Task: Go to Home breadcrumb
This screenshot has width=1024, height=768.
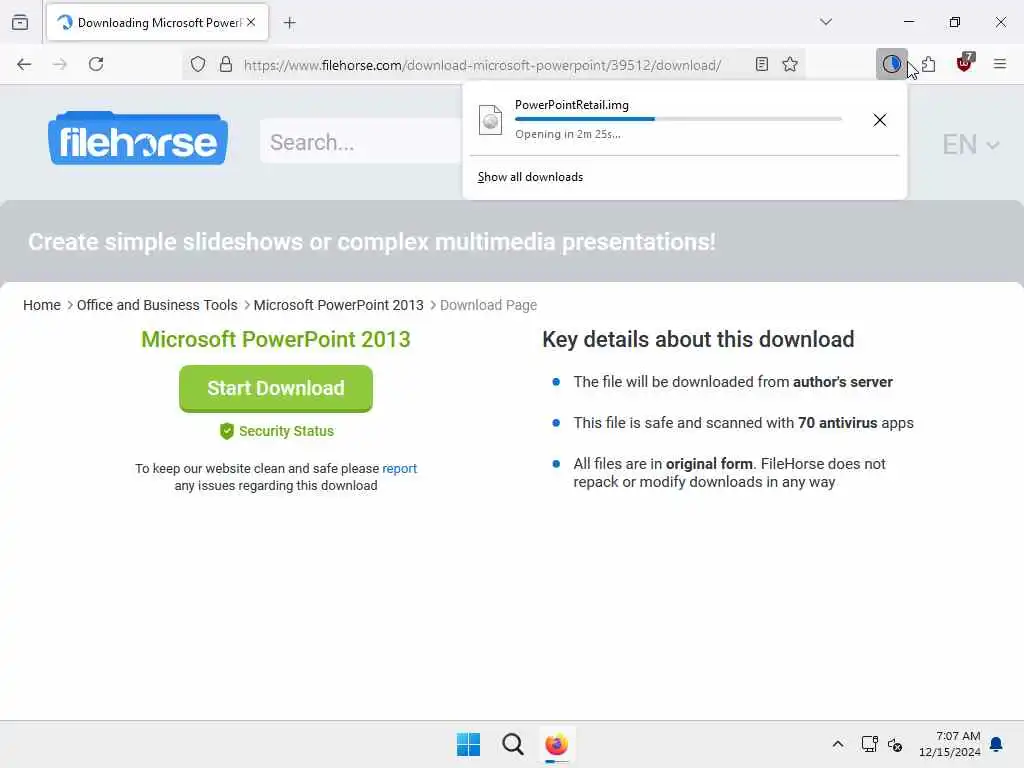Action: point(42,305)
